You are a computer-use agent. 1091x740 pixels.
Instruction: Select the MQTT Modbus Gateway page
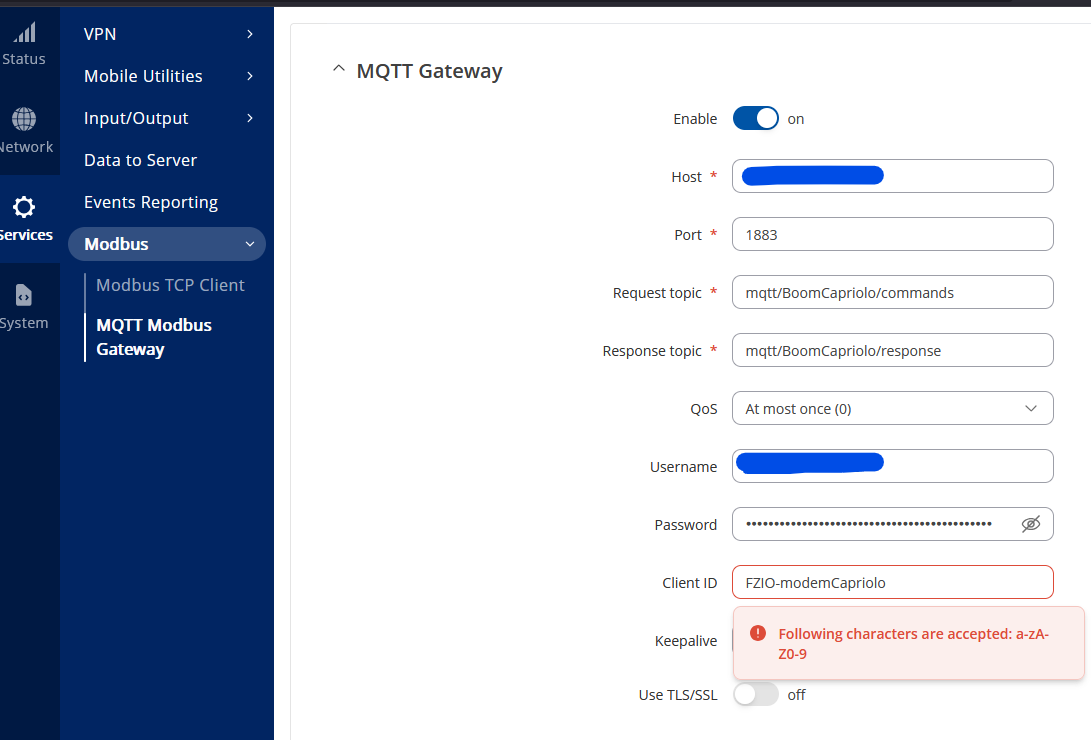pyautogui.click(x=154, y=337)
